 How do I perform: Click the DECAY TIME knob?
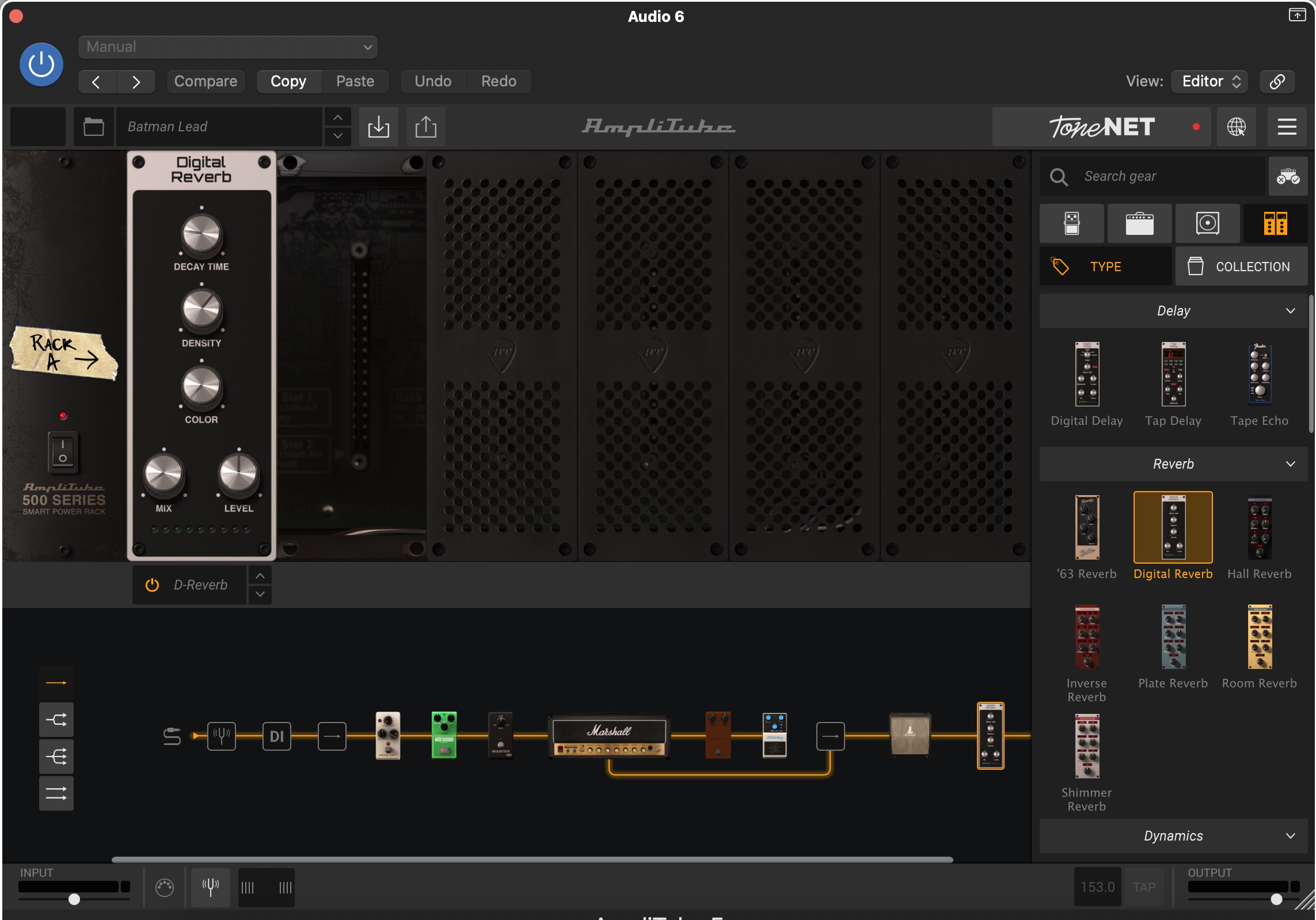pos(201,234)
